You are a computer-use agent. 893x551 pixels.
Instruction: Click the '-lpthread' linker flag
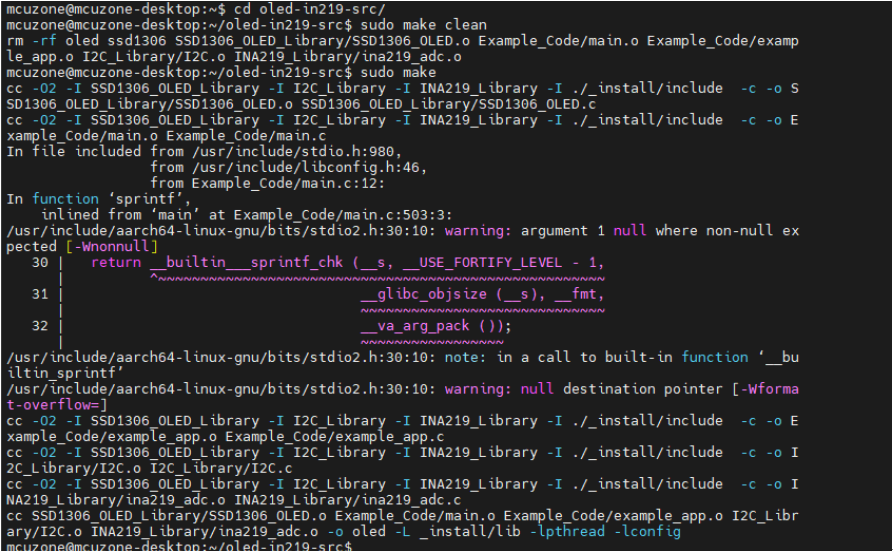(x=567, y=532)
